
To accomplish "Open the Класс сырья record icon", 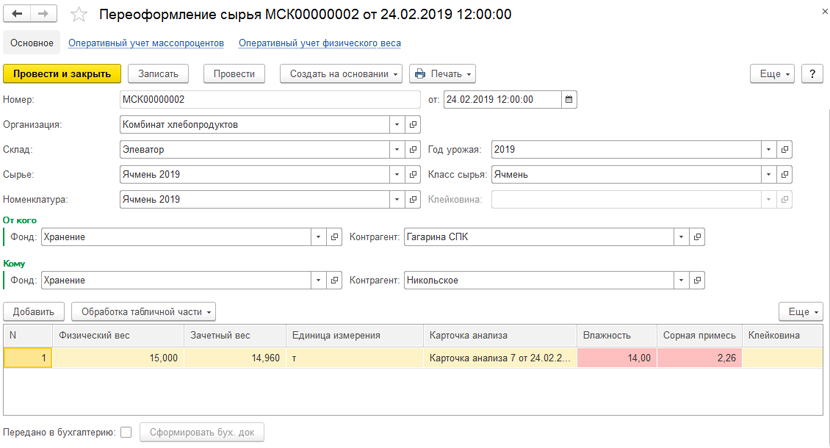I will coord(784,174).
